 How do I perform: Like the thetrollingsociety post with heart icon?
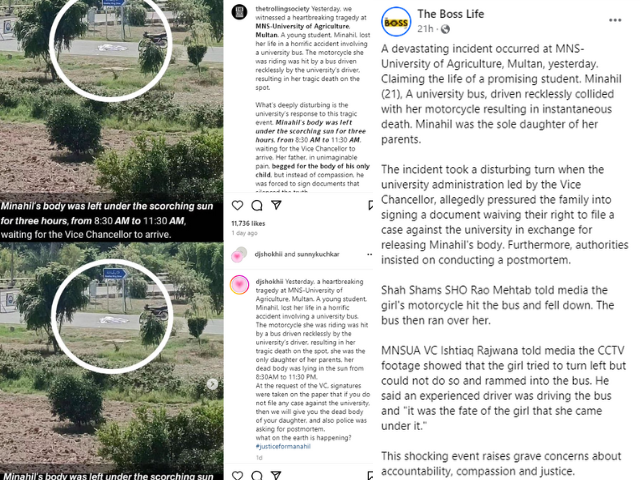pos(238,205)
